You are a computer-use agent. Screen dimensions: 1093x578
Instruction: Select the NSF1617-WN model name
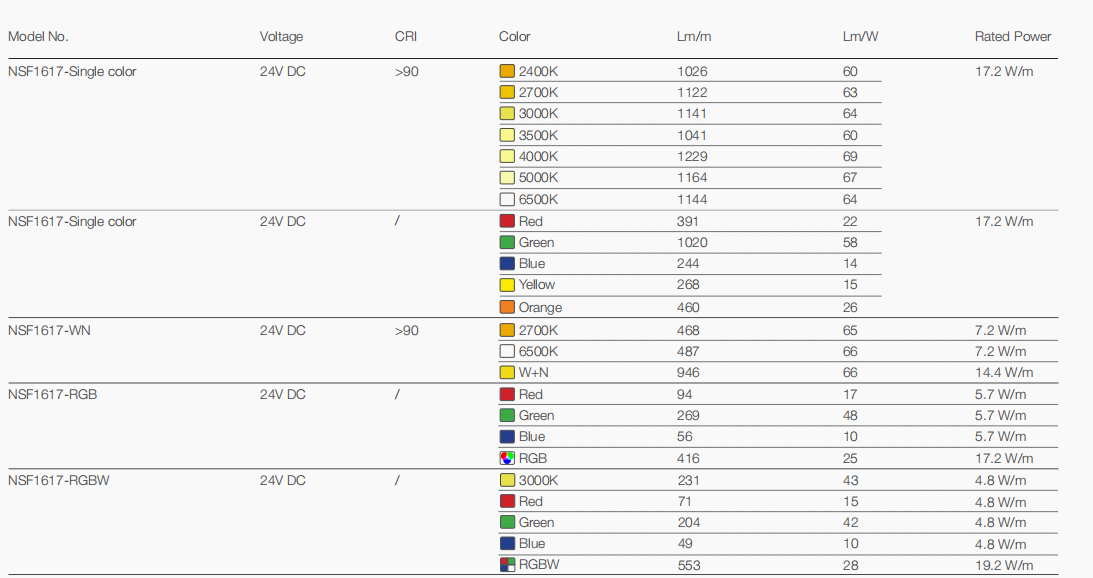pyautogui.click(x=49, y=330)
